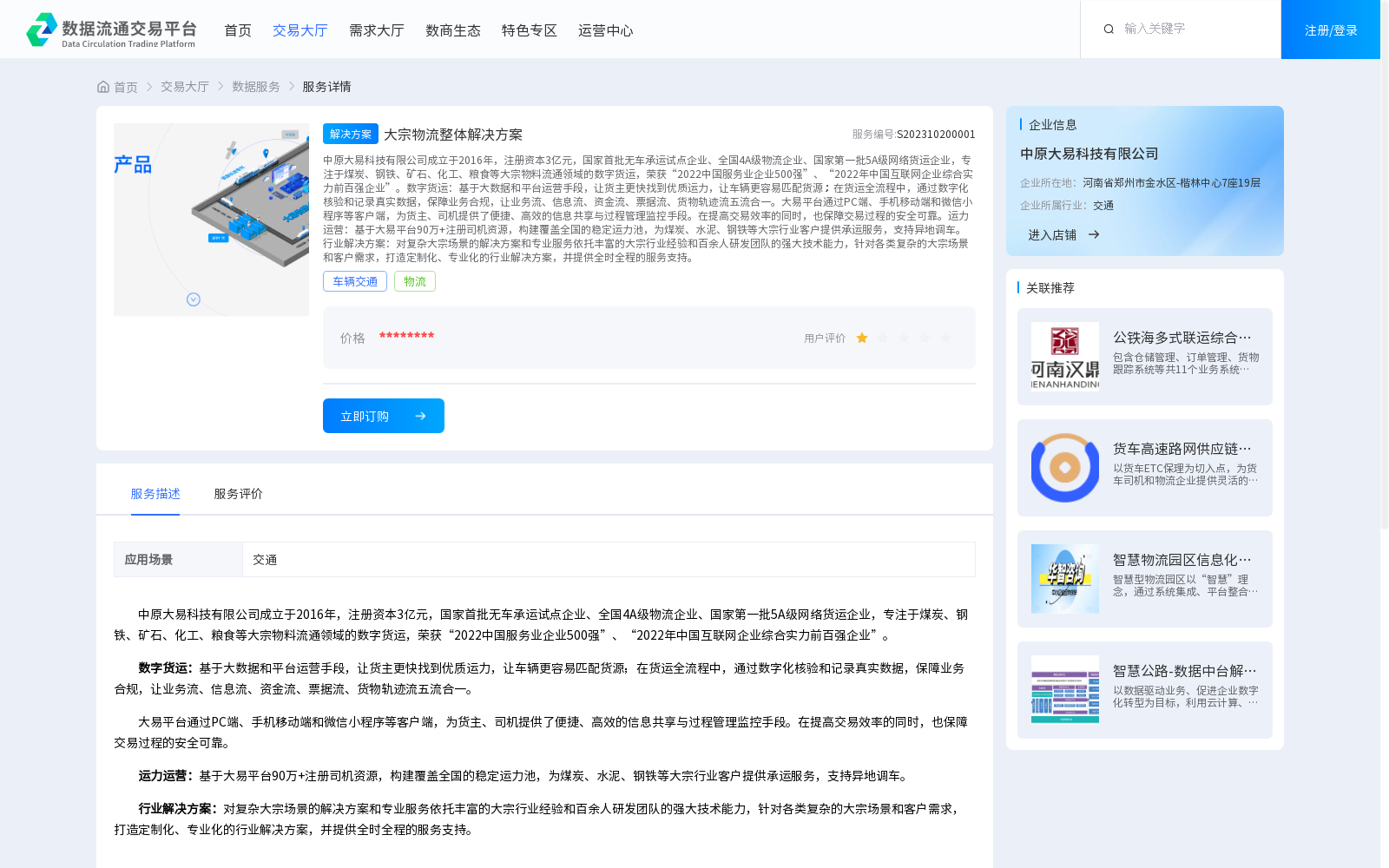Click the down-chevron circle on product image

[x=194, y=299]
